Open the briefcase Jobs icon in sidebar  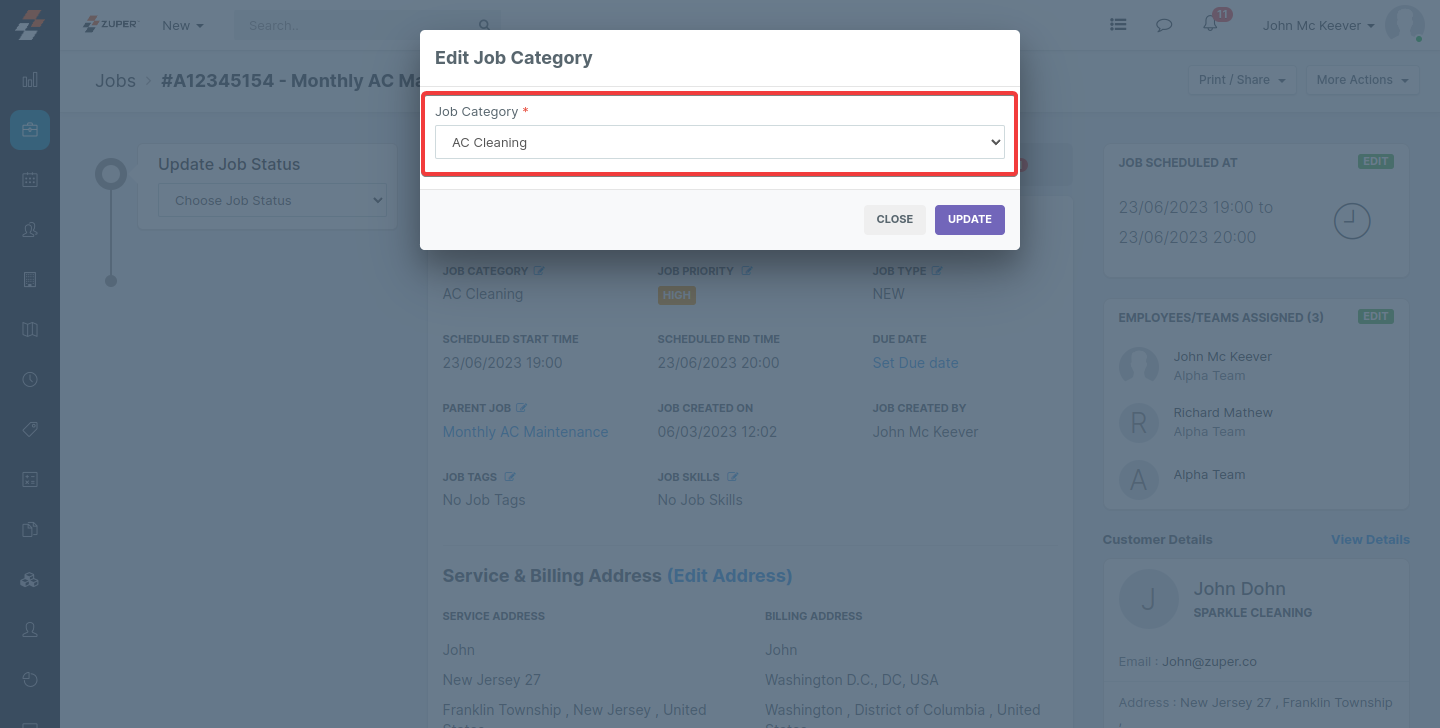click(30, 130)
